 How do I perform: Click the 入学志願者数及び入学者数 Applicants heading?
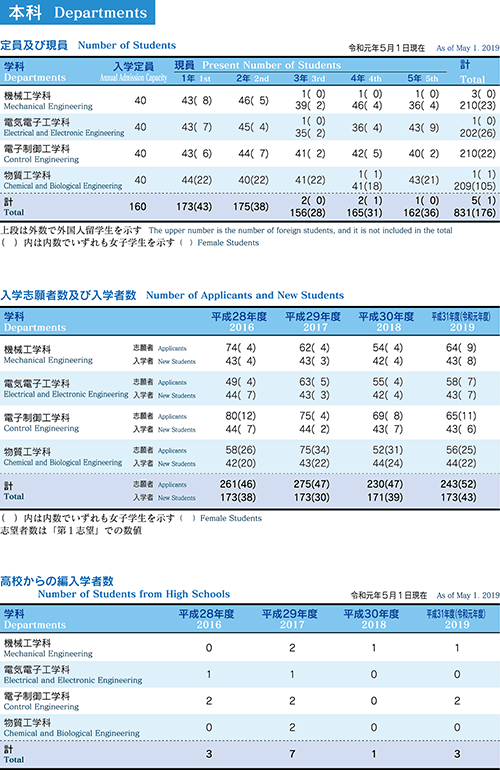coord(172,295)
